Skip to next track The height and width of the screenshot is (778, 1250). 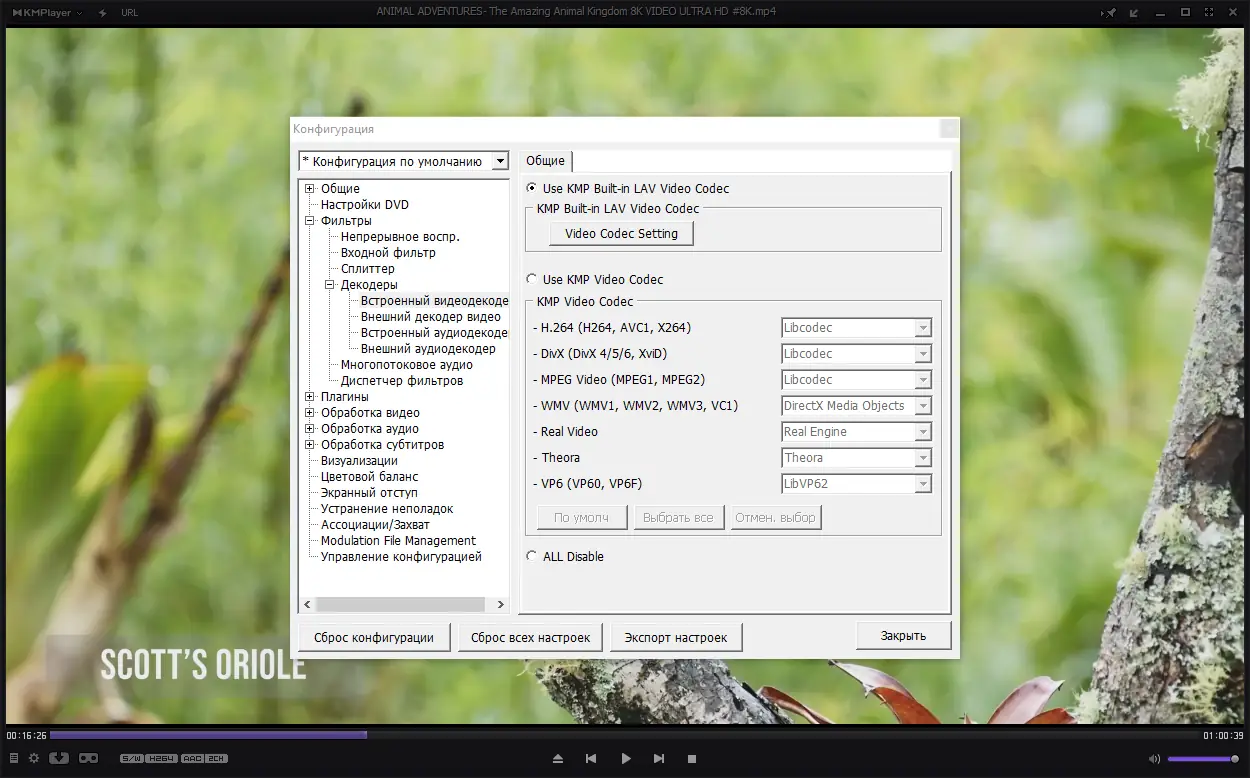(x=659, y=759)
